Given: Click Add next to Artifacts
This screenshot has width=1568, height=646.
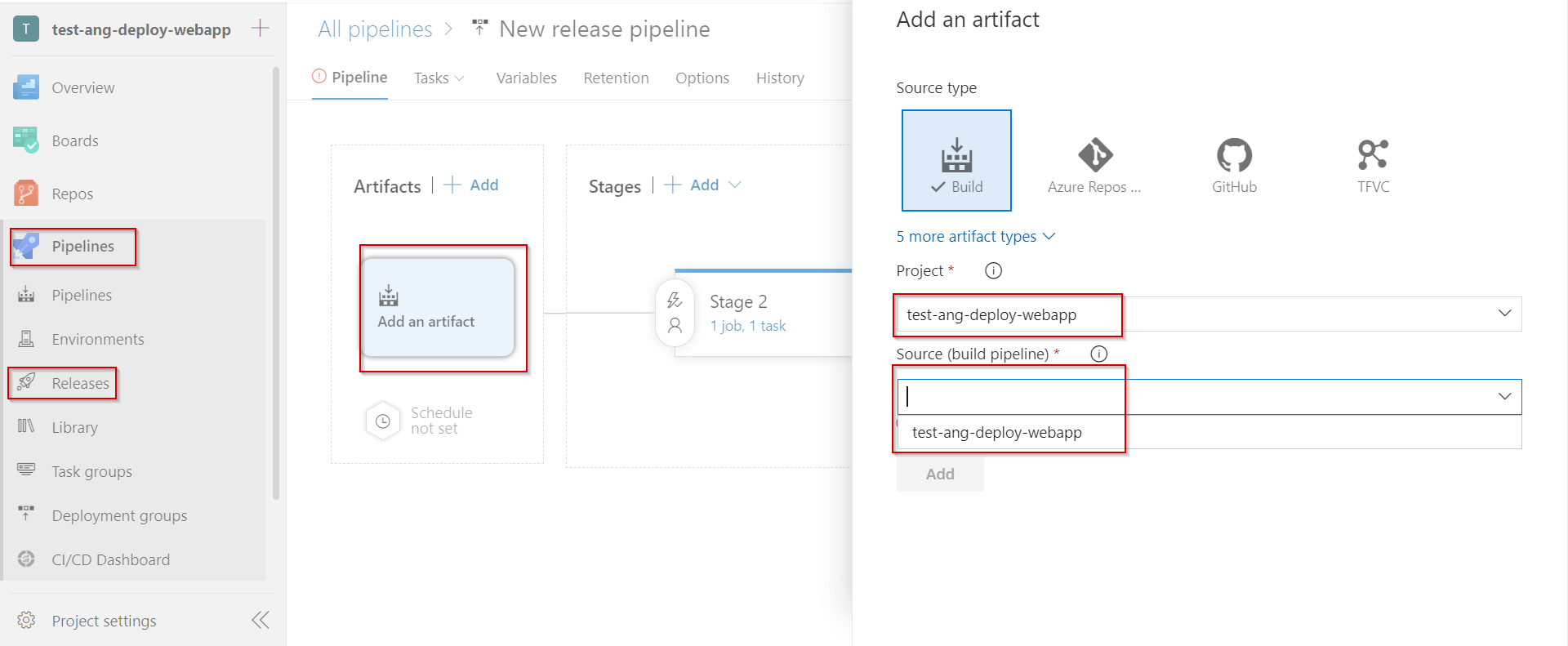Looking at the screenshot, I should tap(471, 185).
